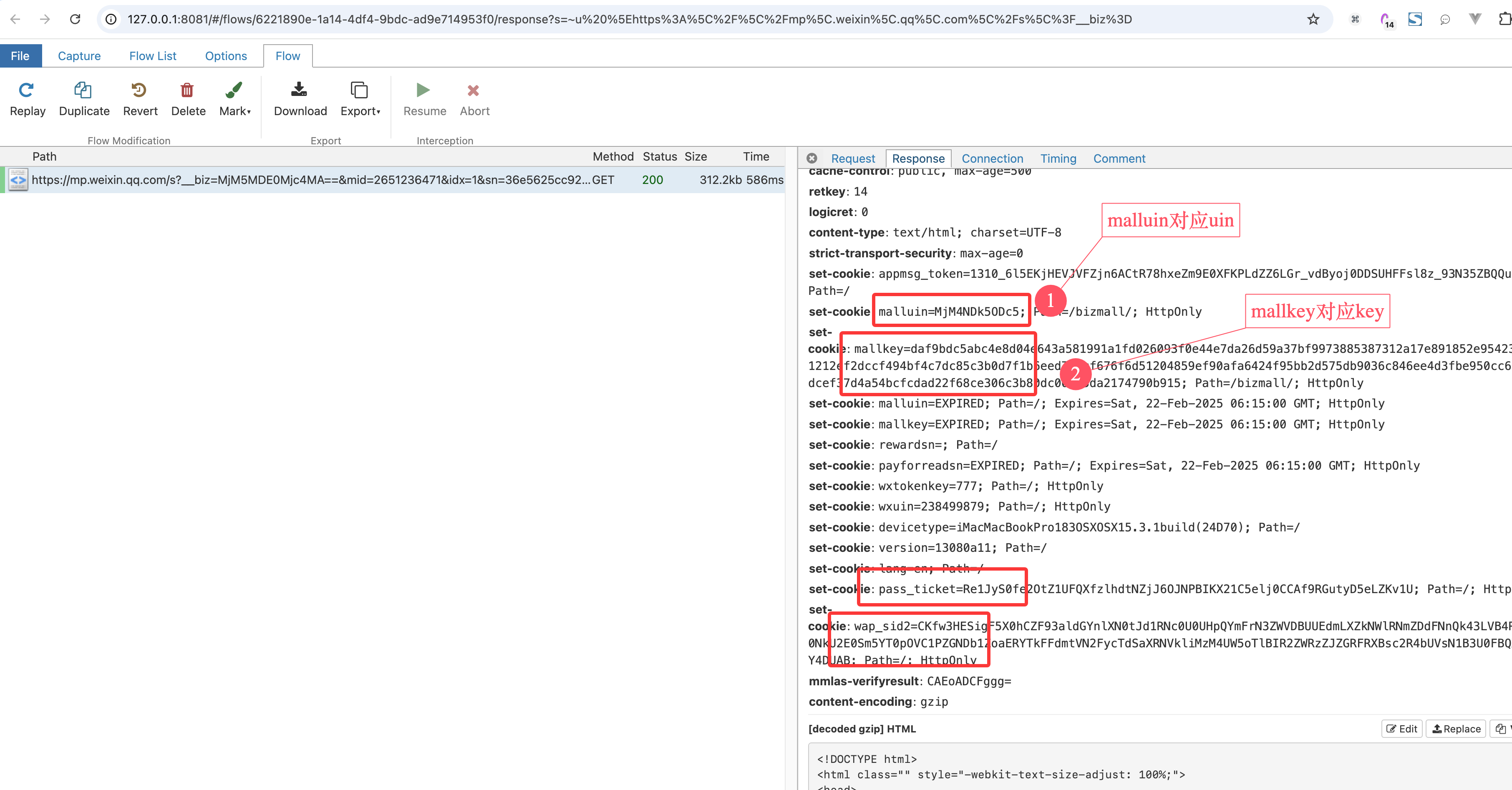1512x790 pixels.
Task: Click the mmlas-verifyresult header line
Action: coord(910,682)
